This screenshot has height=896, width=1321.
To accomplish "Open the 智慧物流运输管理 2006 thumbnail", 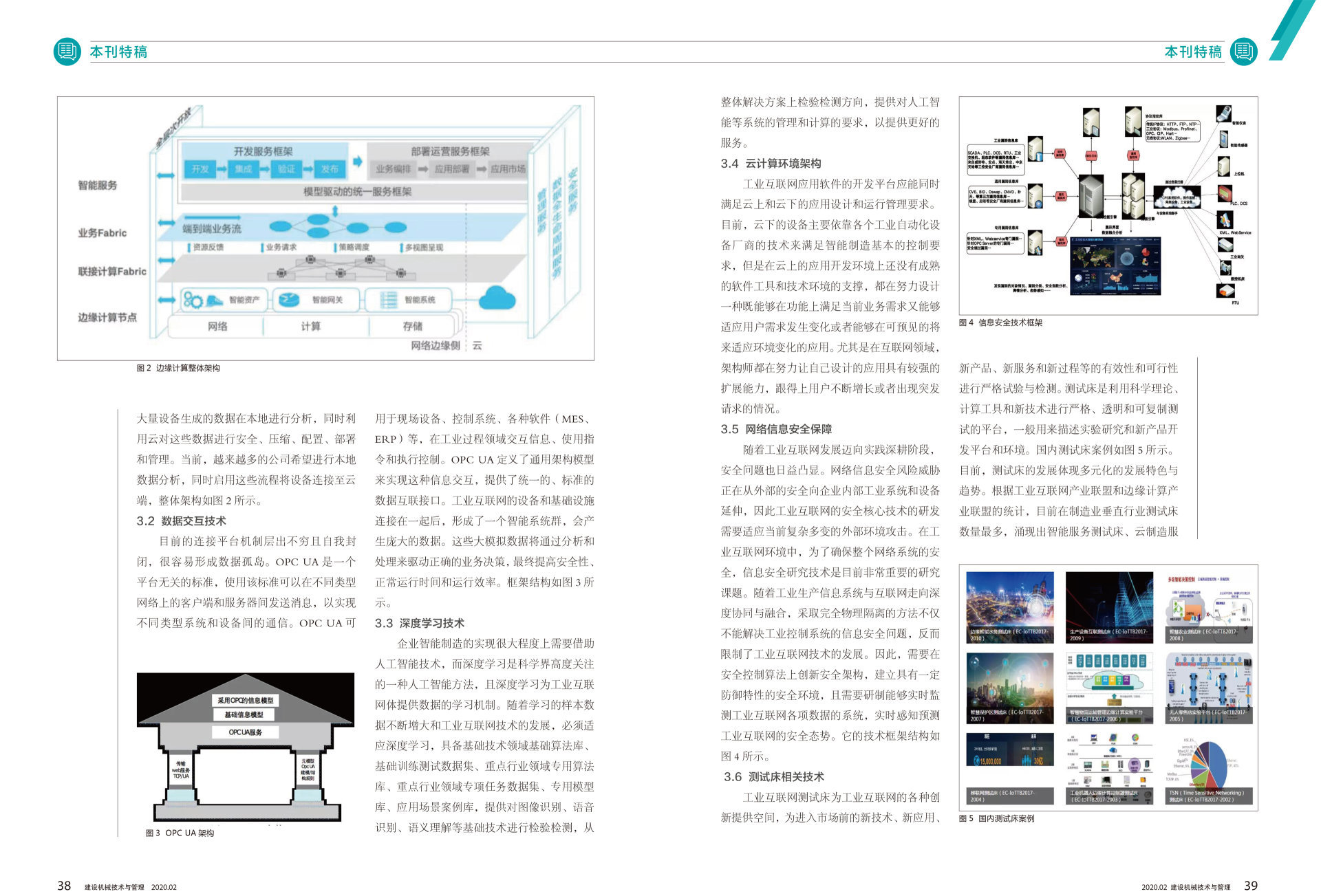I will click(1109, 688).
